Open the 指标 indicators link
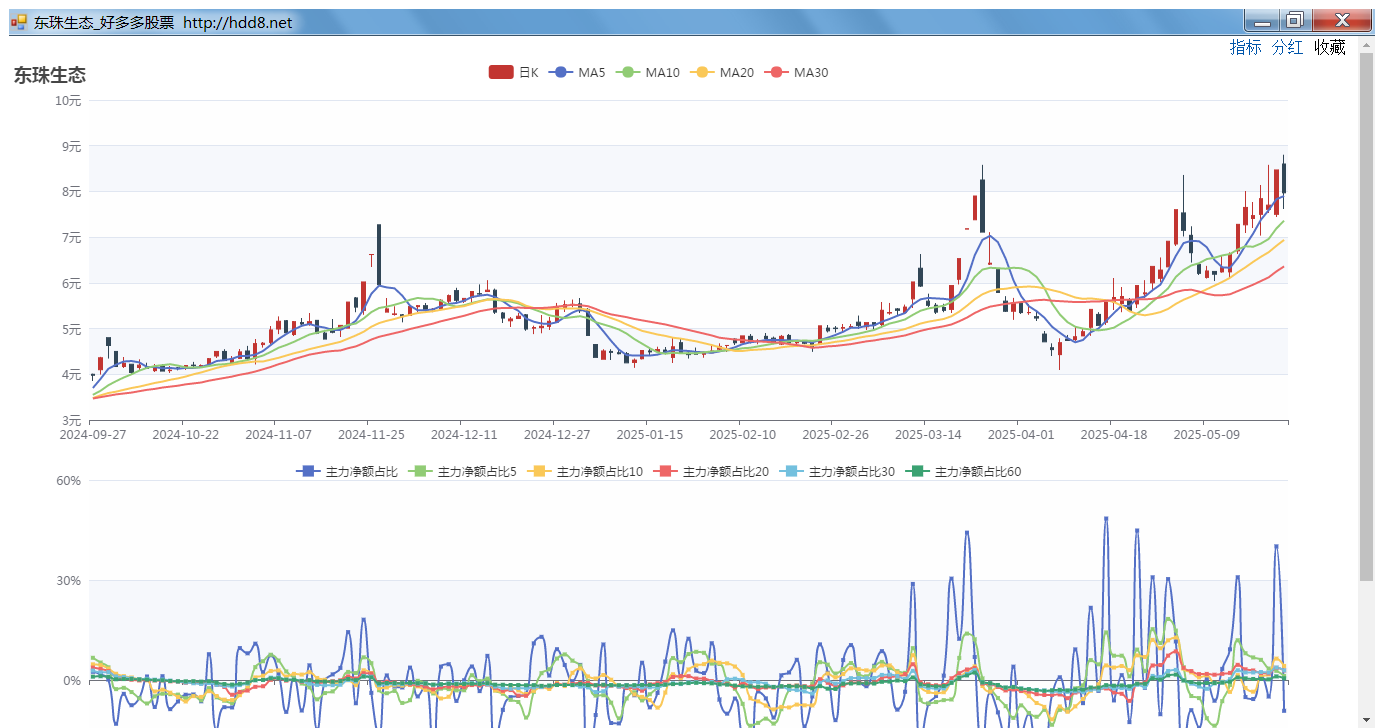Screen dimensions: 1379x728 point(1245,47)
